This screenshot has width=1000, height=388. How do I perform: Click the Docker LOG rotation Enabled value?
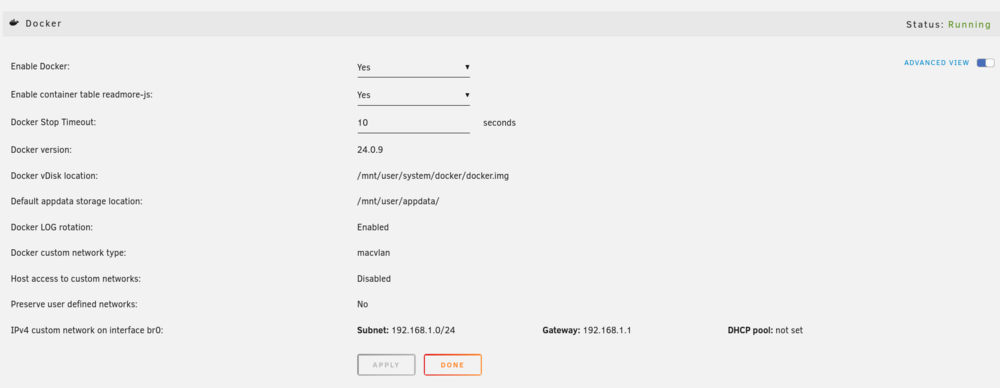click(373, 227)
